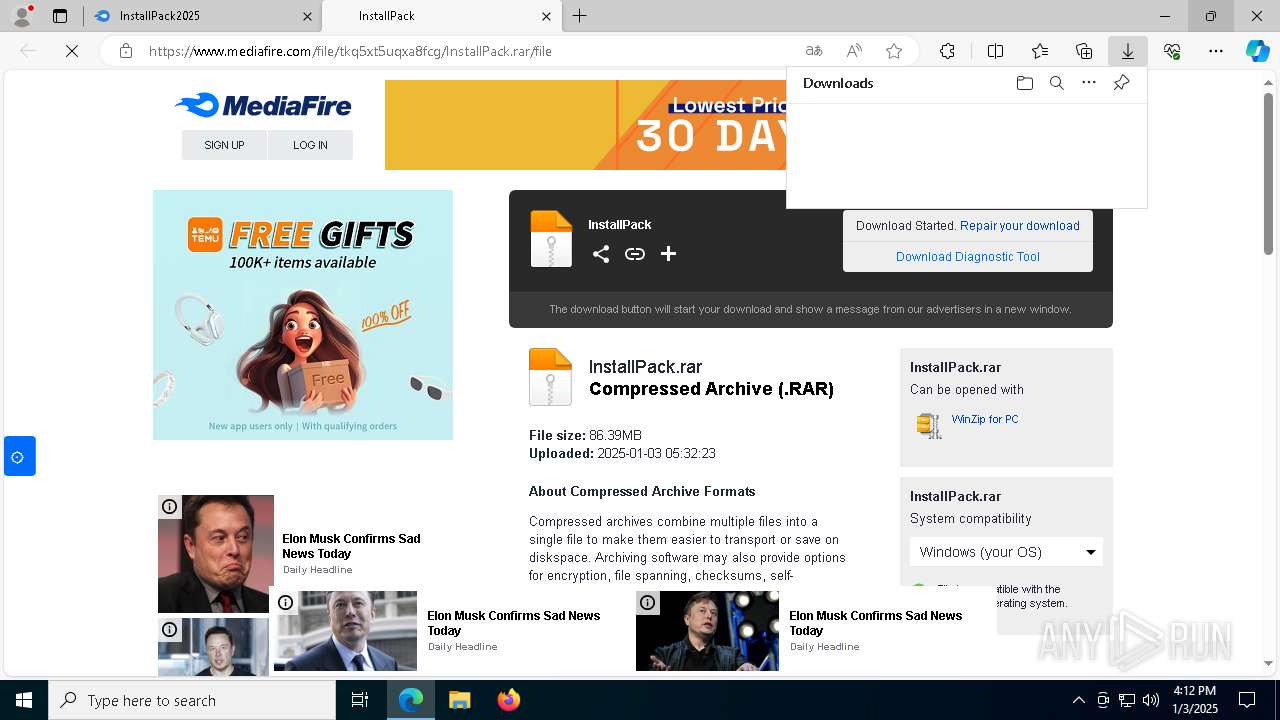The image size is (1280, 720).
Task: Open the volume control icon
Action: pos(1151,700)
